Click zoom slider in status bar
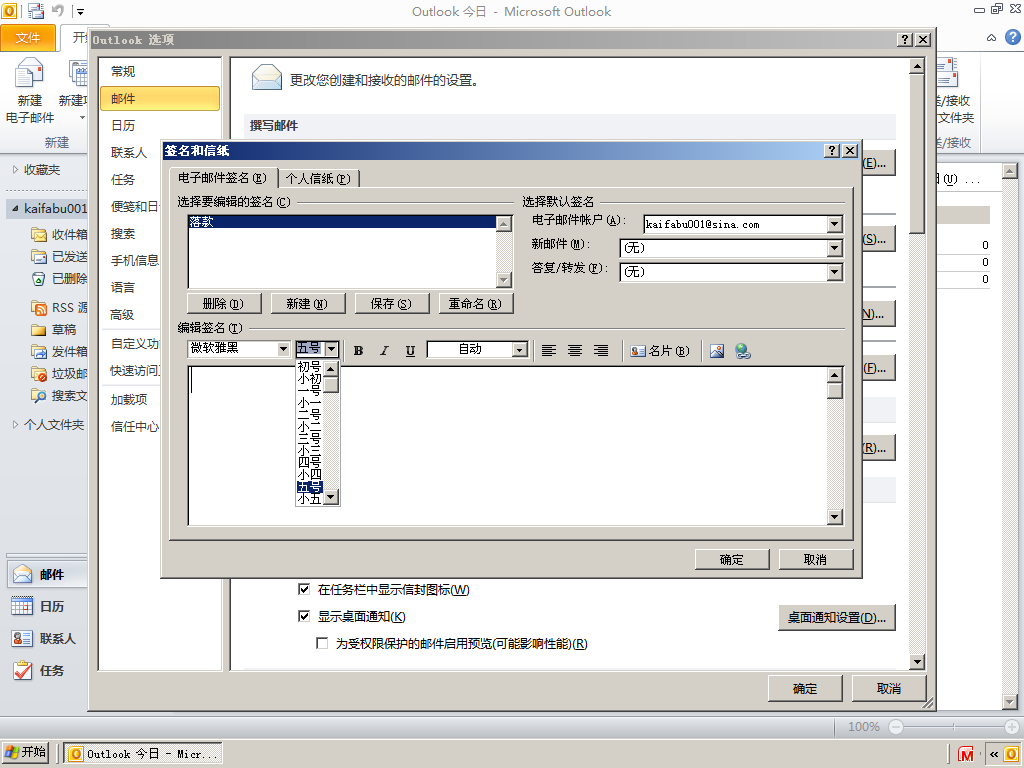1024x768 pixels. pos(953,727)
